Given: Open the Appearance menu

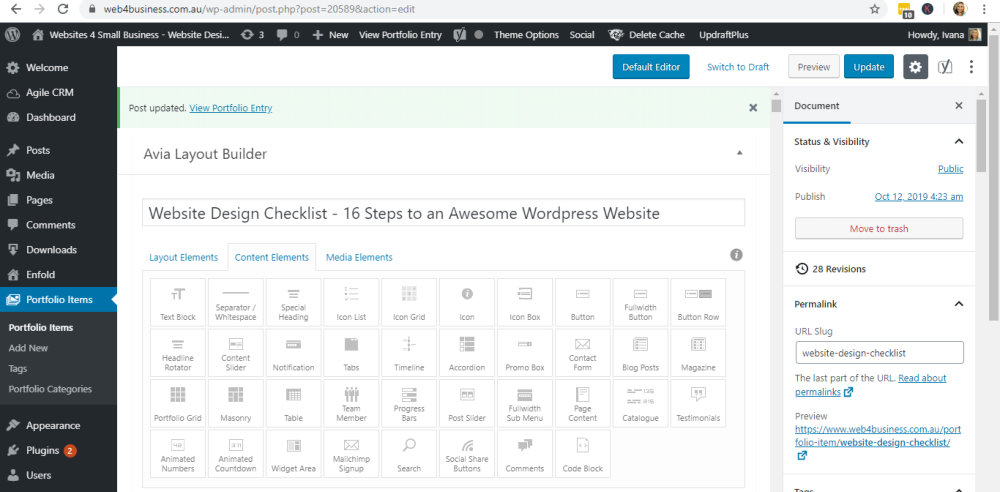Looking at the screenshot, I should coord(53,426).
